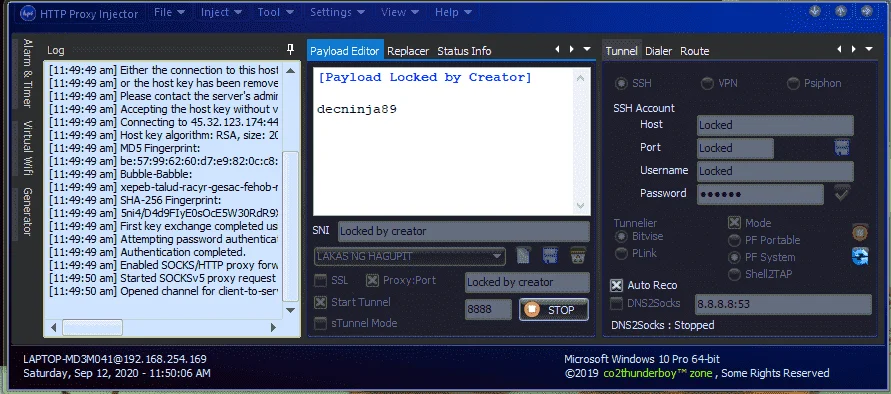Image resolution: width=891 pixels, height=394 pixels.
Task: Select the PF System mode
Action: click(x=735, y=258)
